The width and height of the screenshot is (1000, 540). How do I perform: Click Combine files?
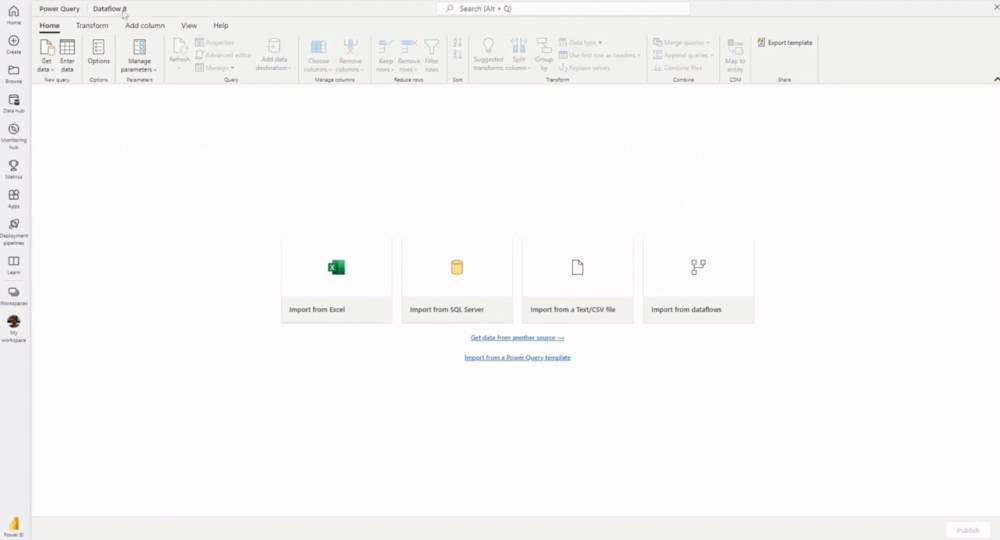coord(677,68)
